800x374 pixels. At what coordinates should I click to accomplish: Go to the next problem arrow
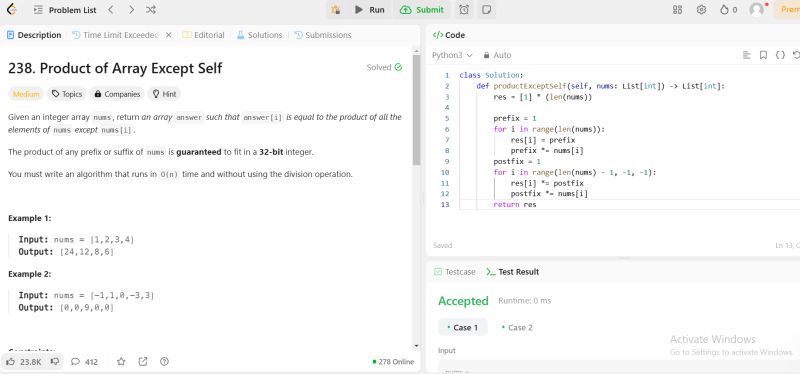[x=132, y=10]
